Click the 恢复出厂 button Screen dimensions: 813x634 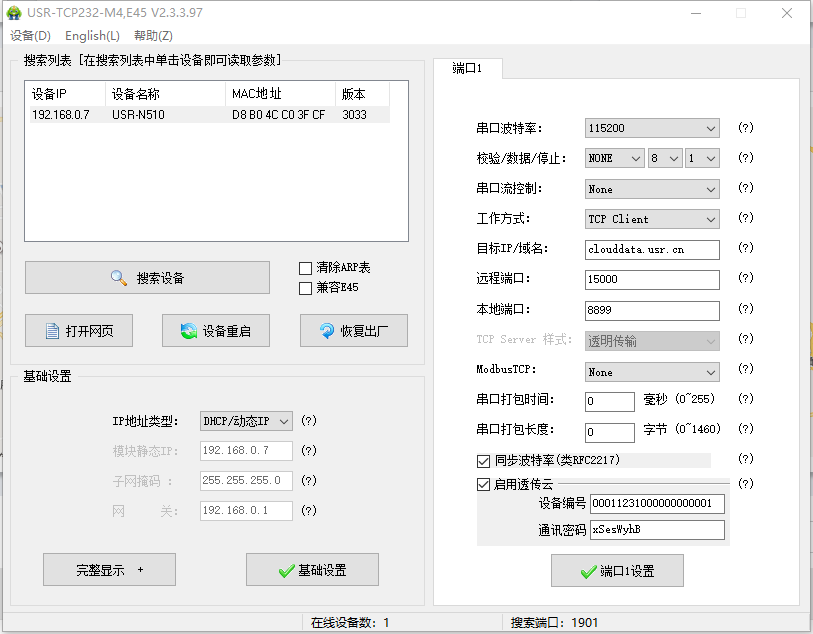[x=354, y=330]
